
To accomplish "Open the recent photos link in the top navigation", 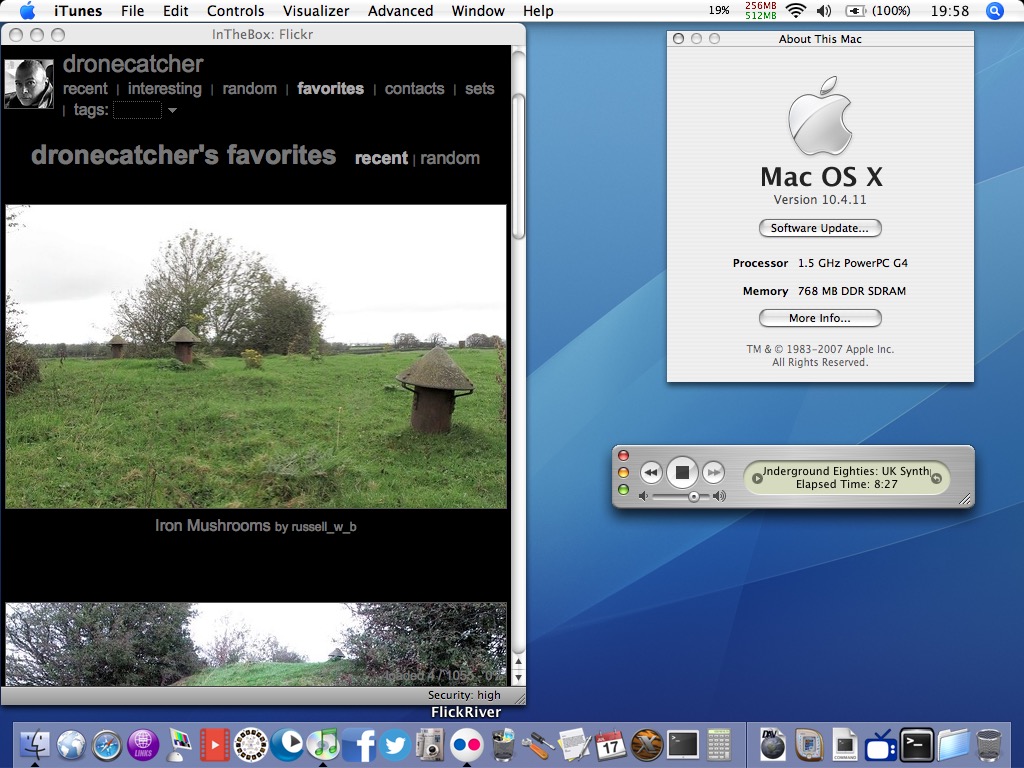I will coord(85,89).
